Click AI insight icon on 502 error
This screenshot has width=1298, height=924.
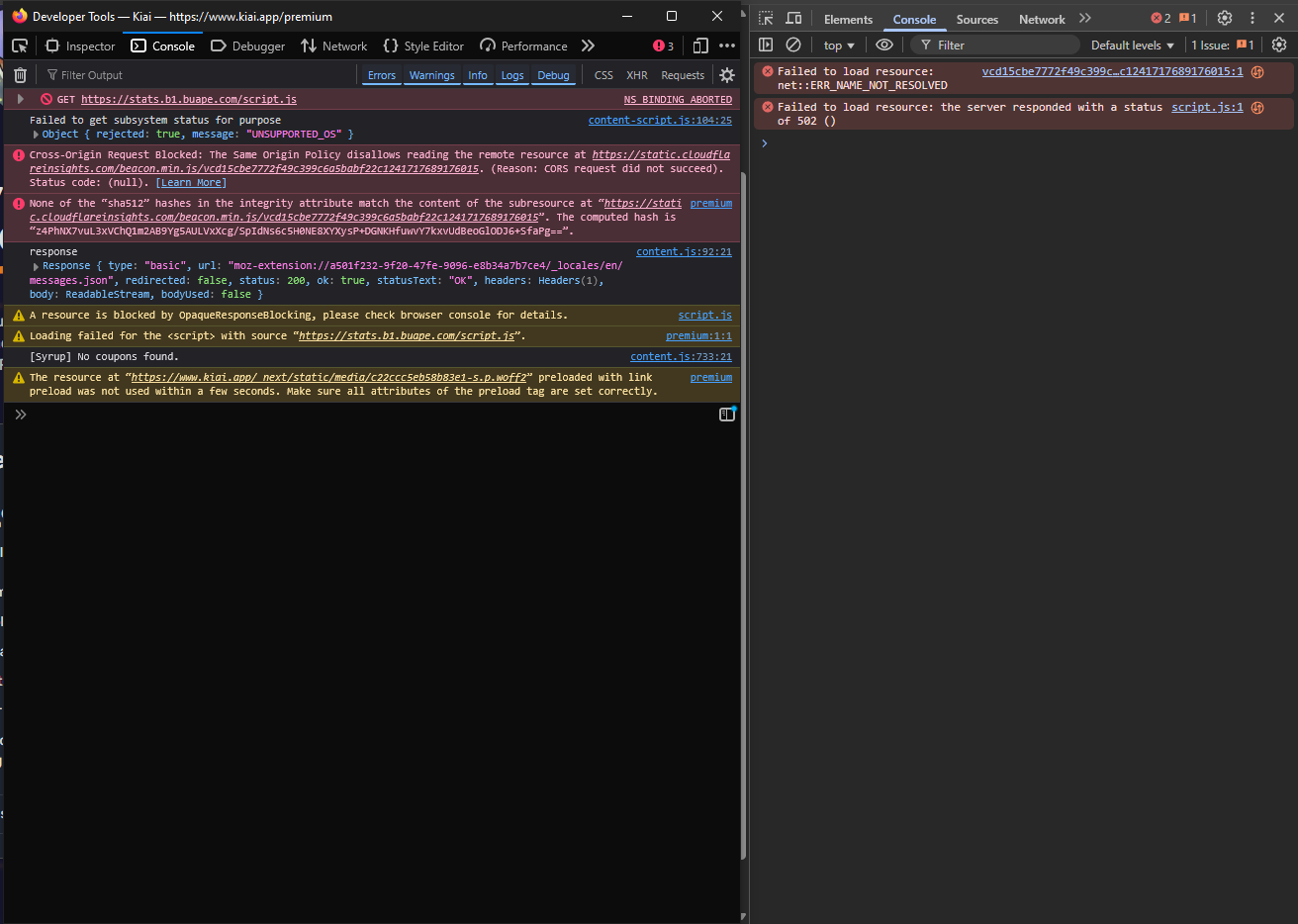(x=1257, y=108)
